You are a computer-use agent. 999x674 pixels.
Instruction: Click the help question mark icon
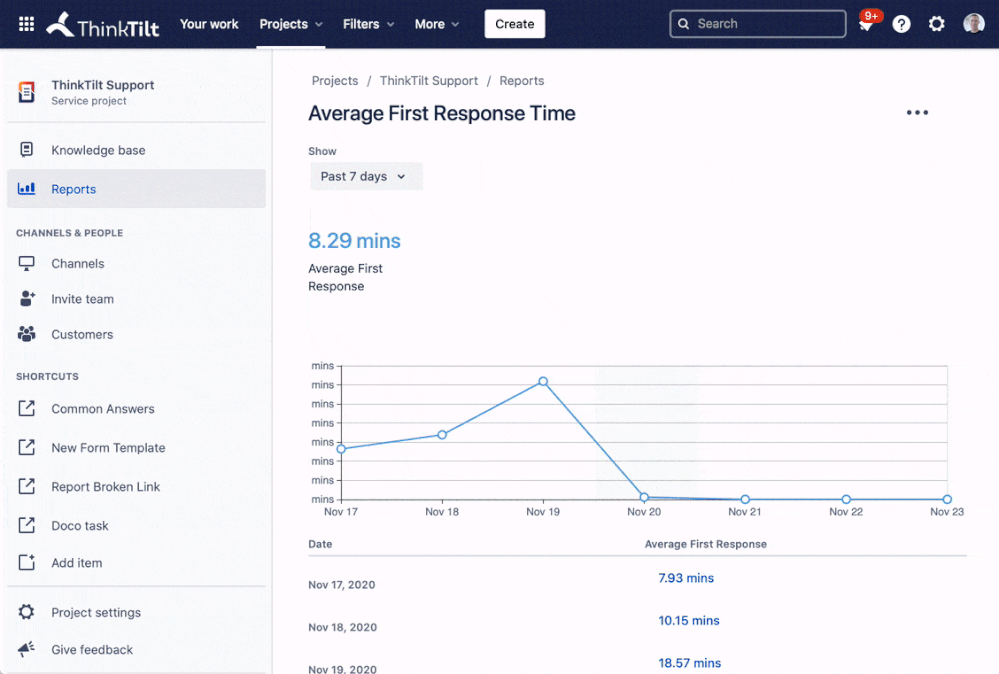901,24
